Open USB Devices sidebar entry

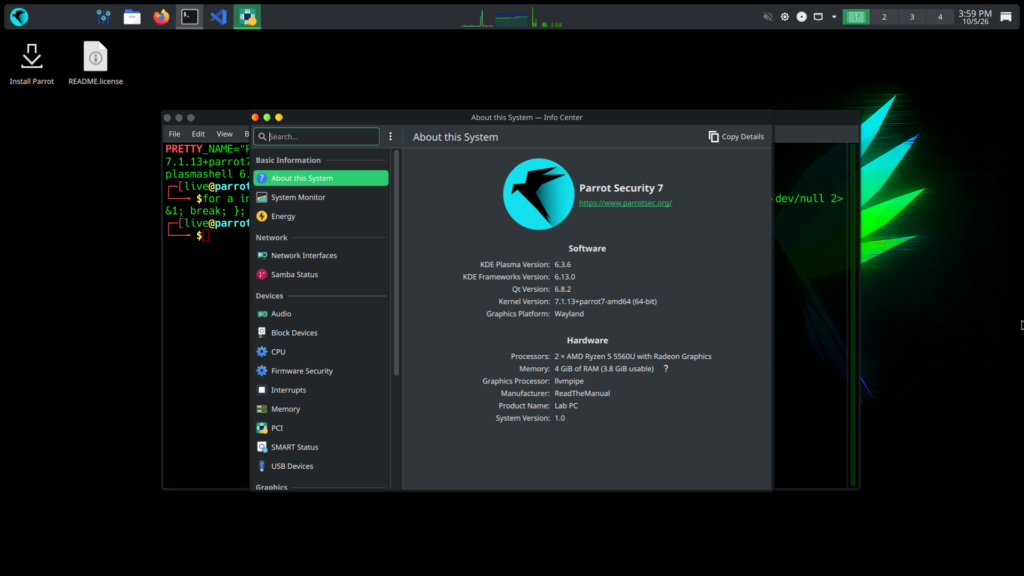[321, 466]
